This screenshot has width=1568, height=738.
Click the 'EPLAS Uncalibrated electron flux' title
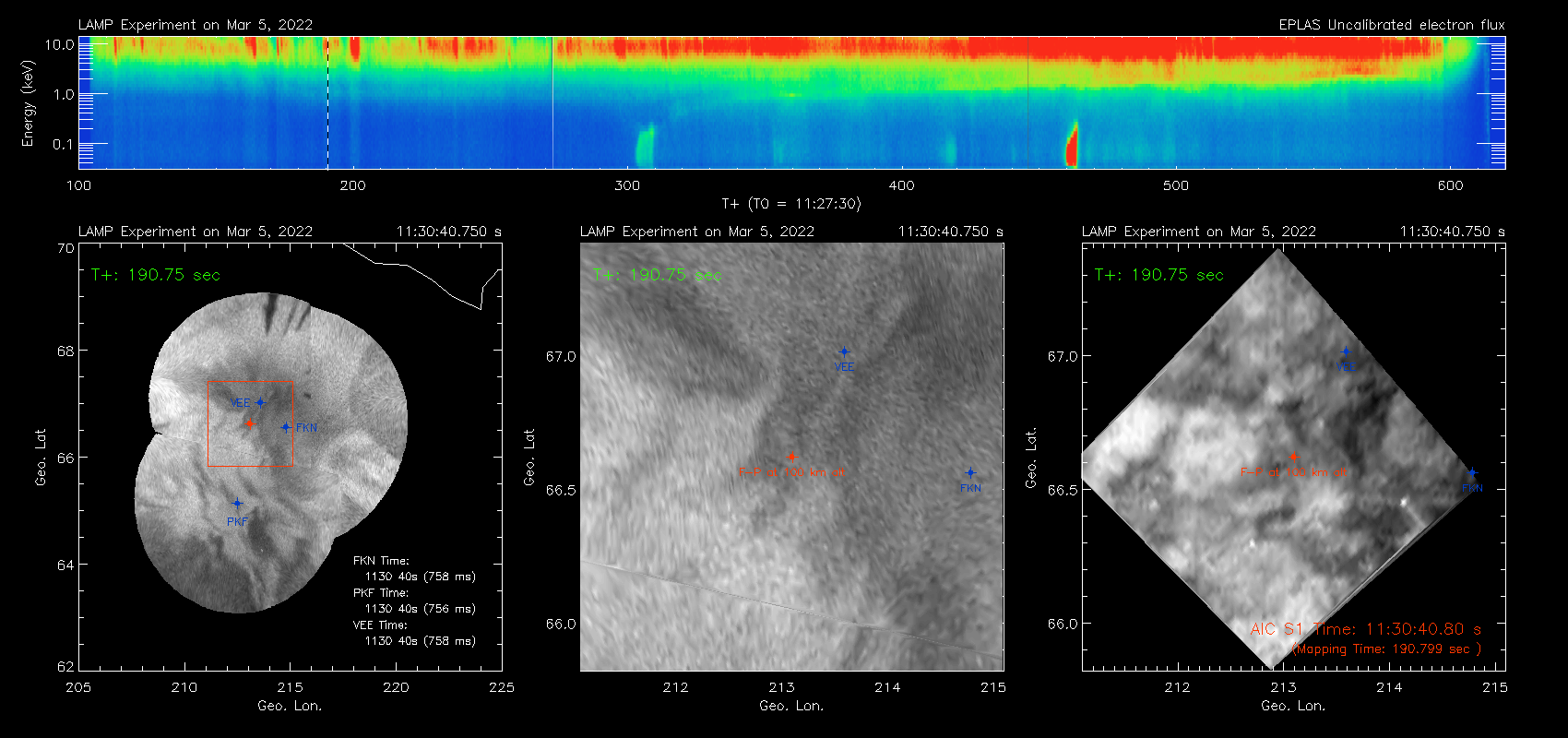[1392, 25]
